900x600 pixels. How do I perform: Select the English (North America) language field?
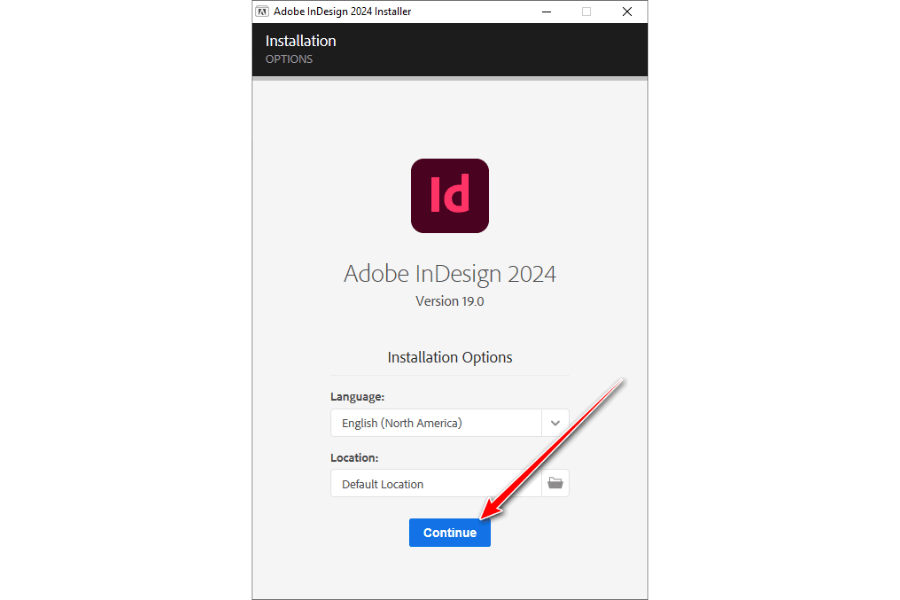tap(435, 423)
